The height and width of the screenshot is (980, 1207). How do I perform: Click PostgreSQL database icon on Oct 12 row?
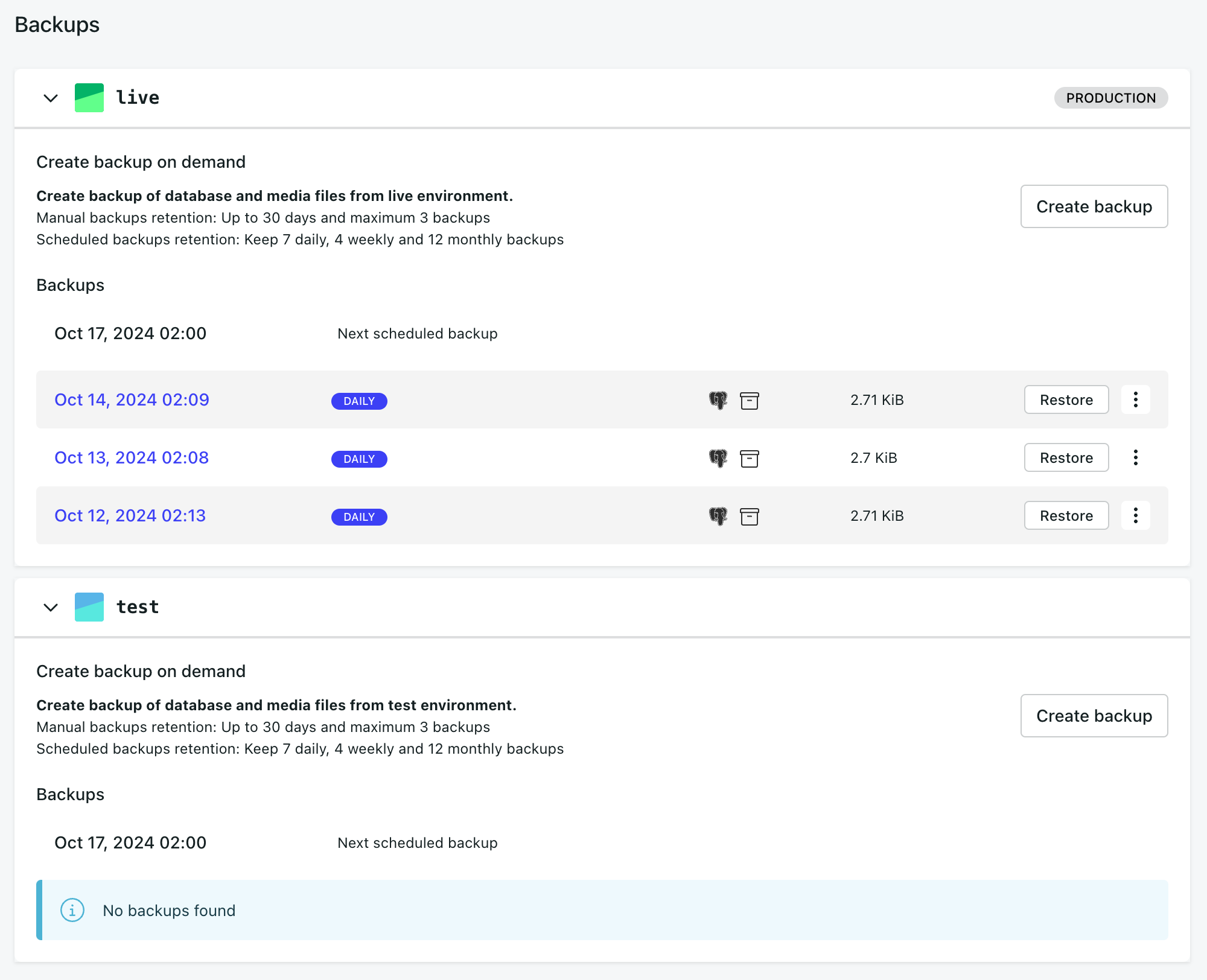pyautogui.click(x=718, y=516)
